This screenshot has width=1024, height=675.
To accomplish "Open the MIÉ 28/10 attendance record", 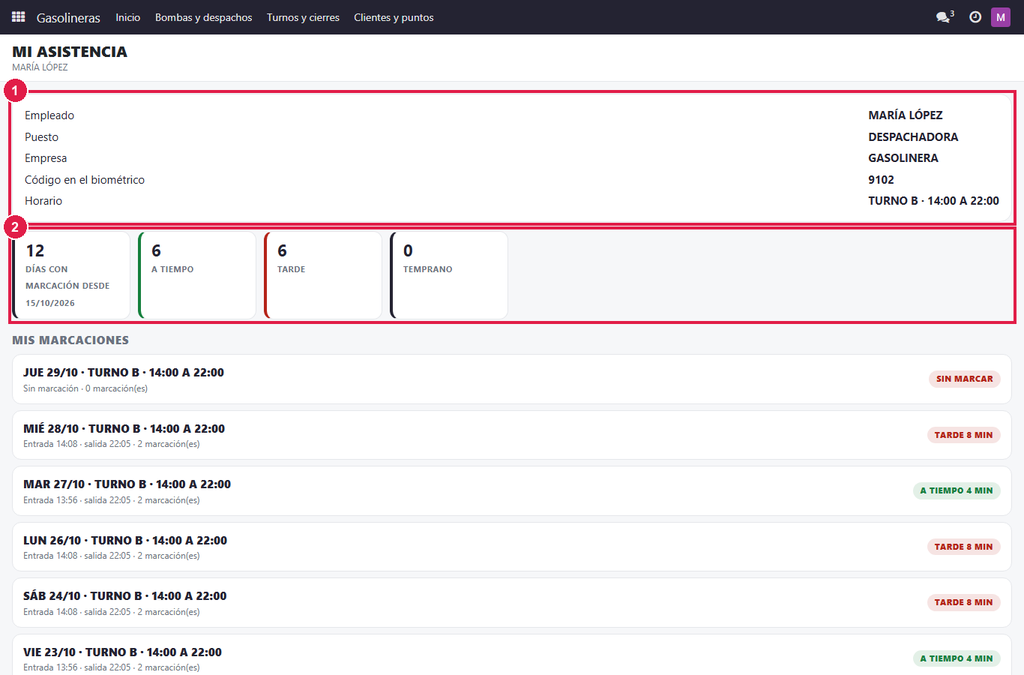I will coord(512,435).
